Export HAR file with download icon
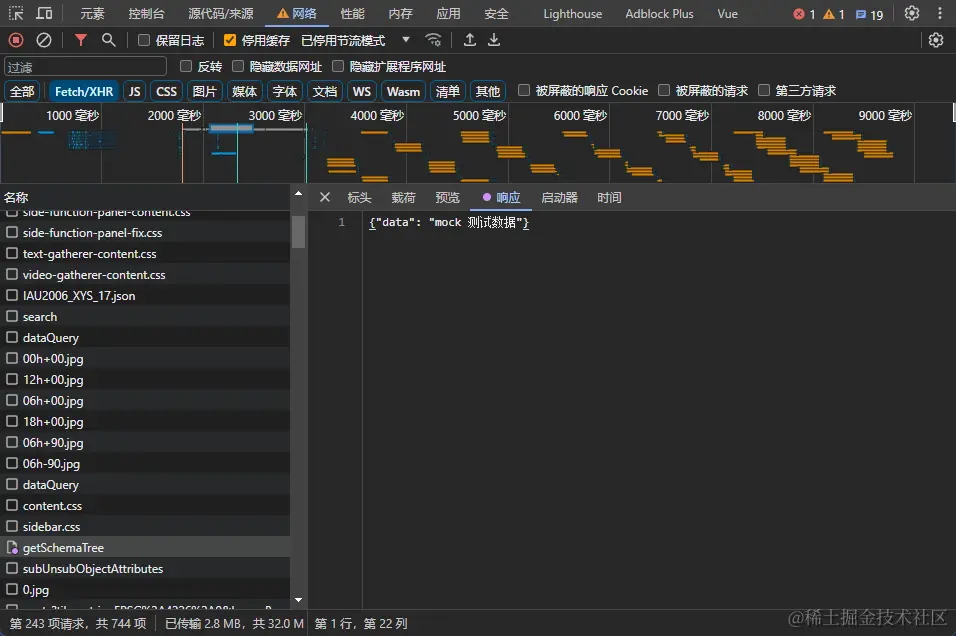This screenshot has width=956, height=636. [x=494, y=40]
